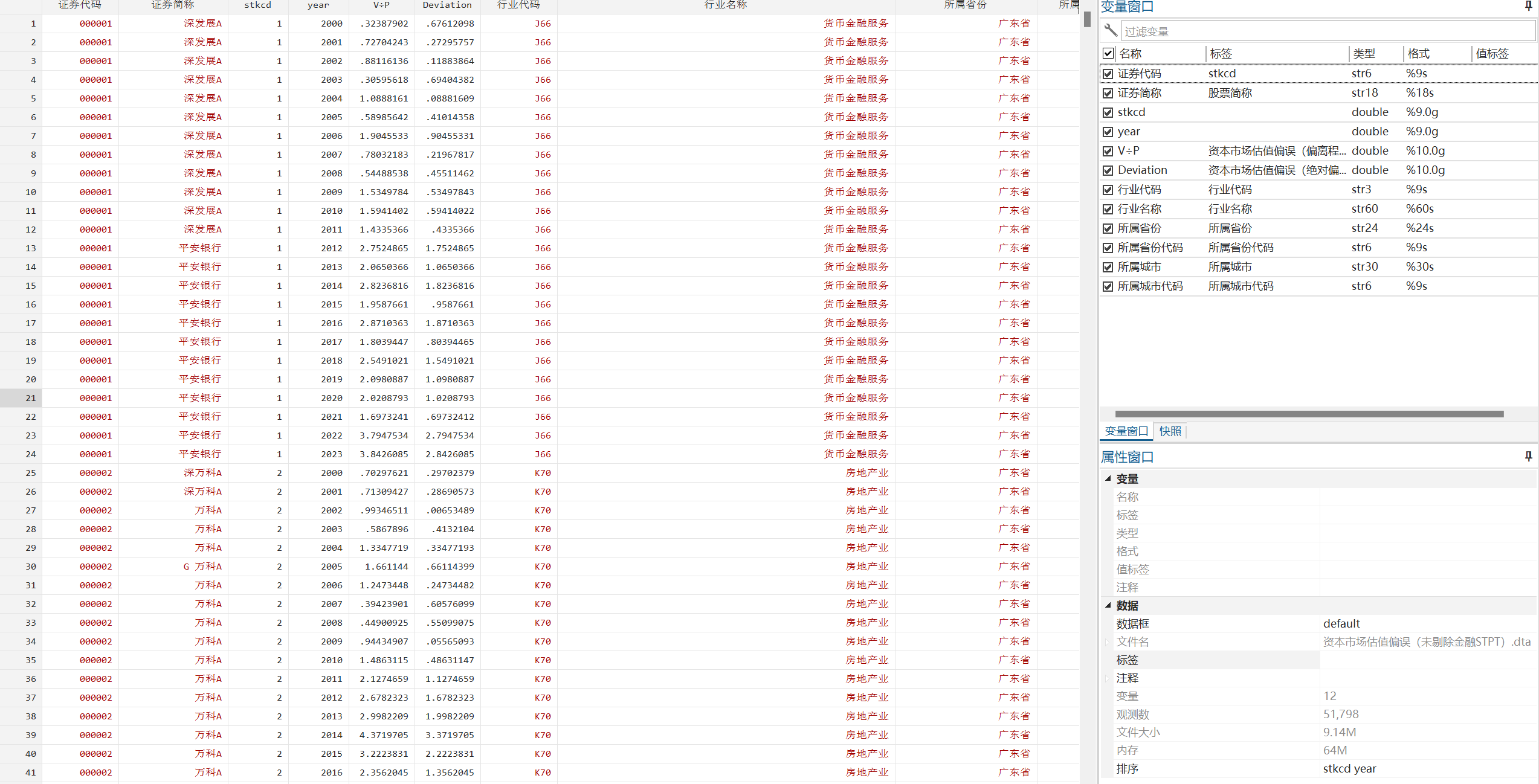Uncheck the Deviation variable checkbox
The height and width of the screenshot is (784, 1539).
click(x=1108, y=170)
